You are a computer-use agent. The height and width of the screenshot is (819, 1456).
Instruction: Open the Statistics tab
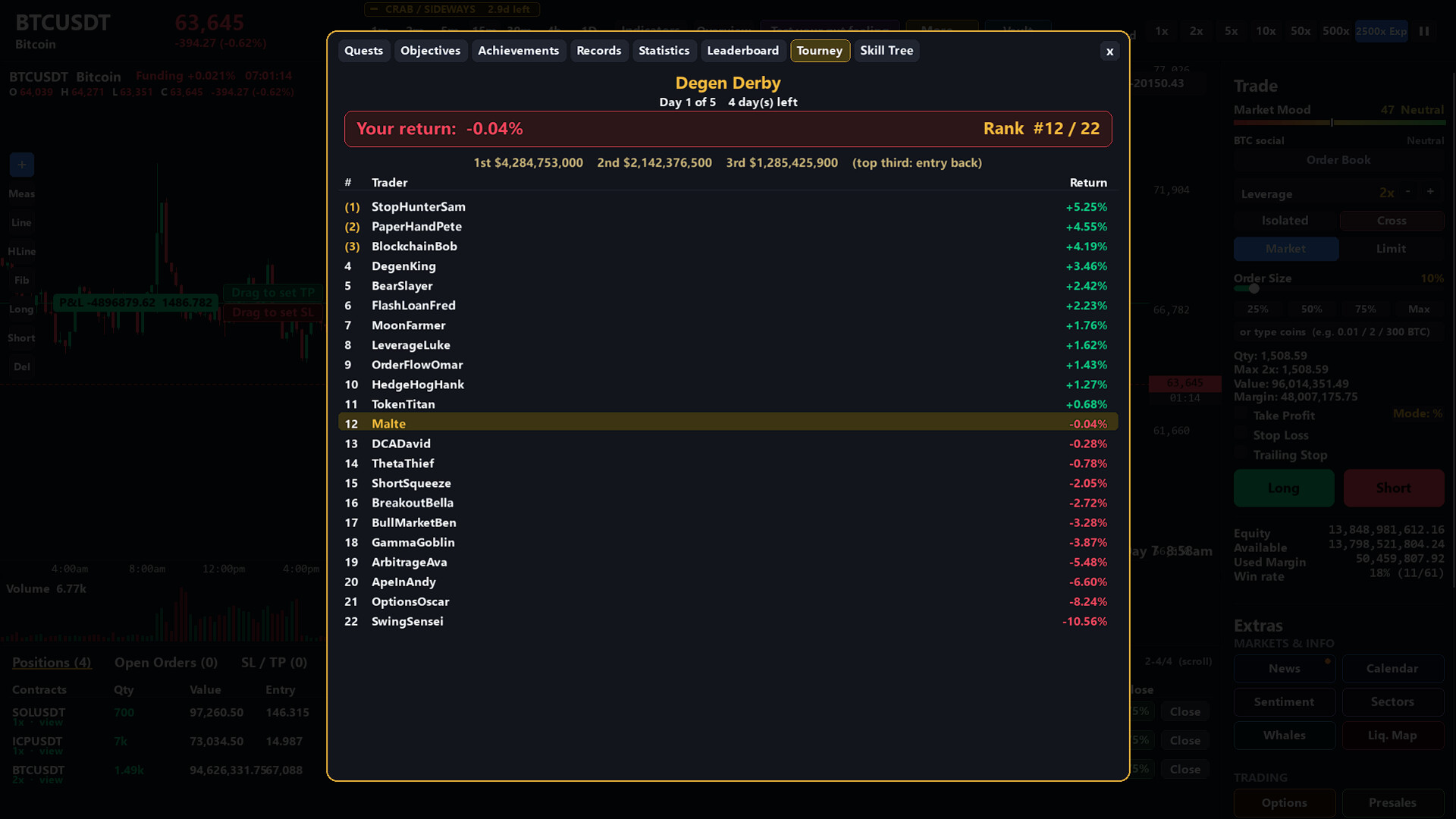664,51
